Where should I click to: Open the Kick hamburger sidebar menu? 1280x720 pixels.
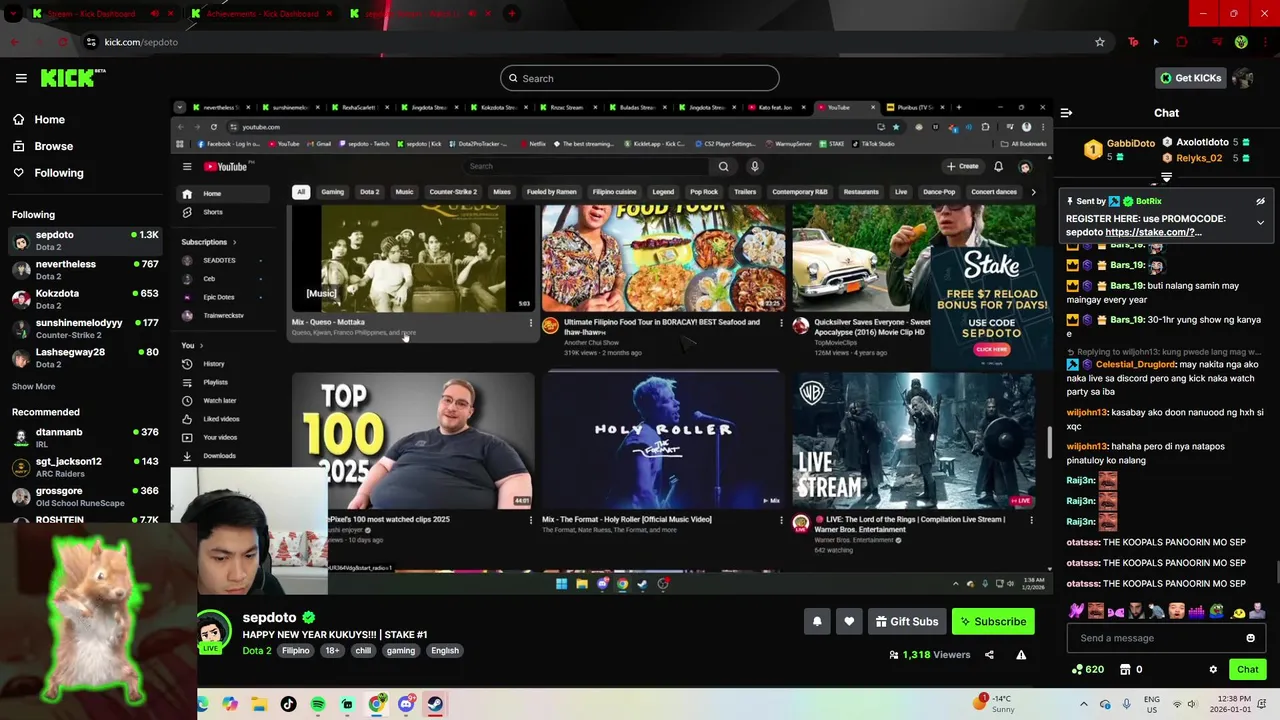point(21,78)
